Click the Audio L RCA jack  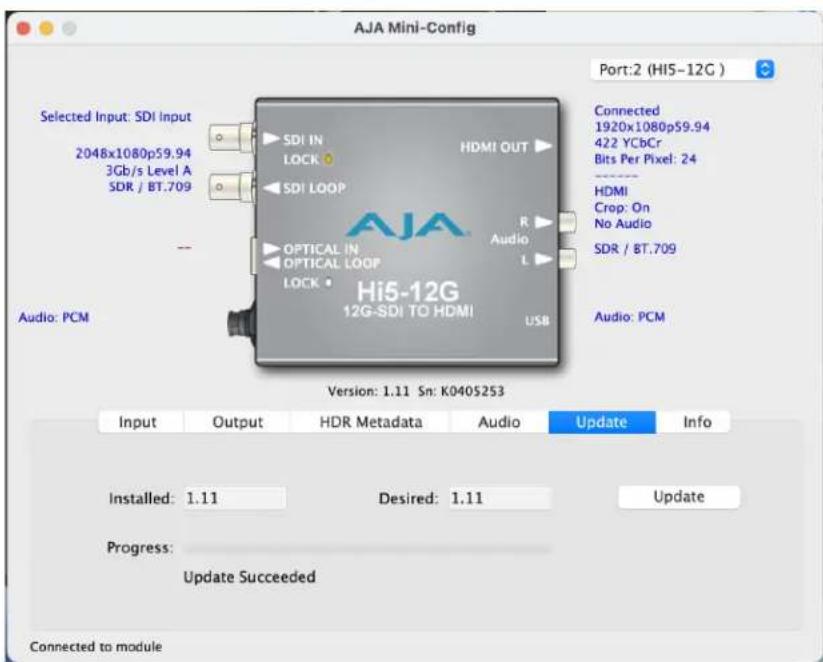(x=567, y=259)
